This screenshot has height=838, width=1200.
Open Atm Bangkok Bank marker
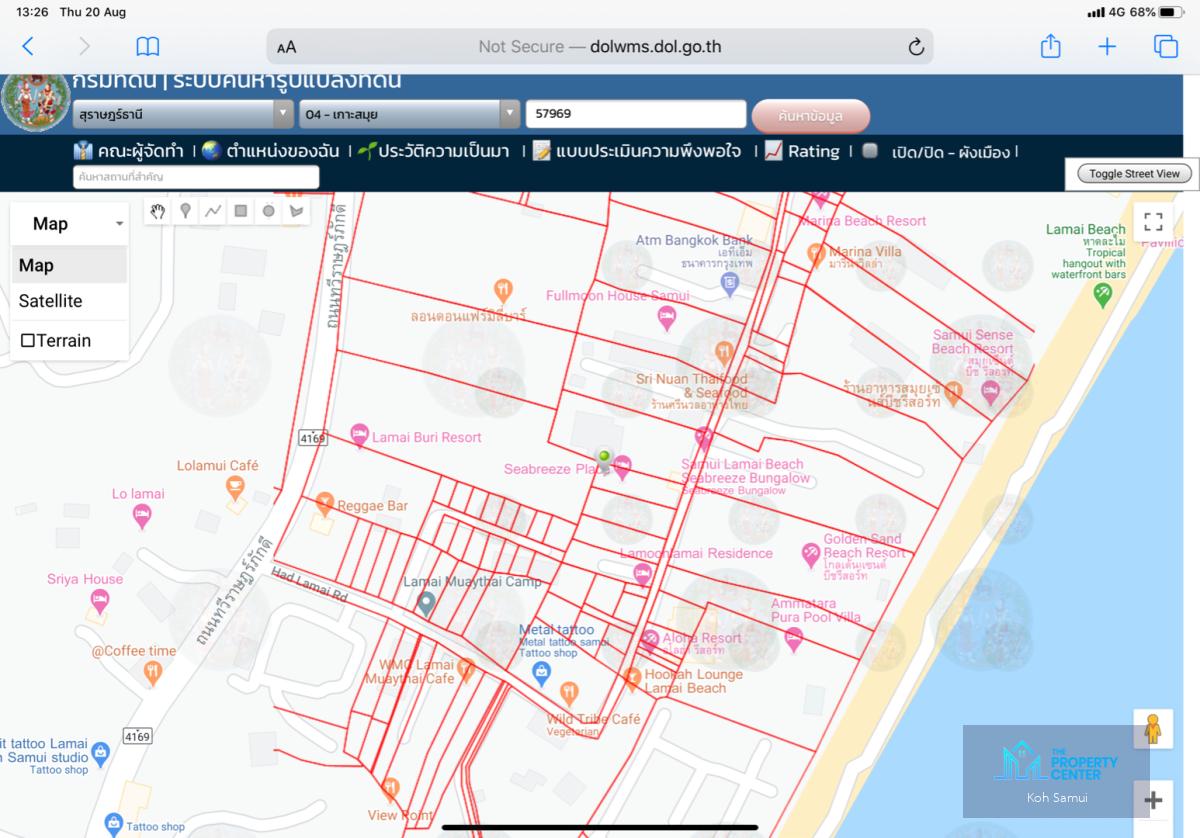(x=730, y=285)
